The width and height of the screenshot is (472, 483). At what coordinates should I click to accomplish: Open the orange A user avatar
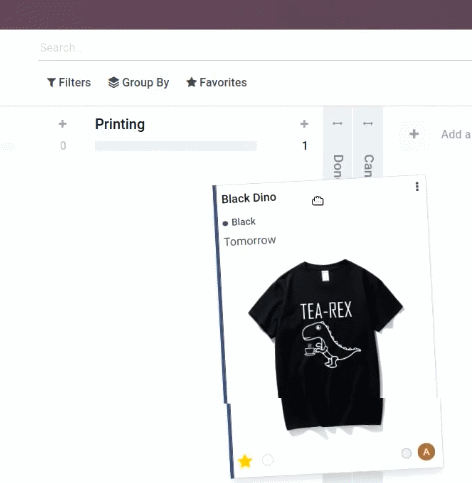(426, 452)
